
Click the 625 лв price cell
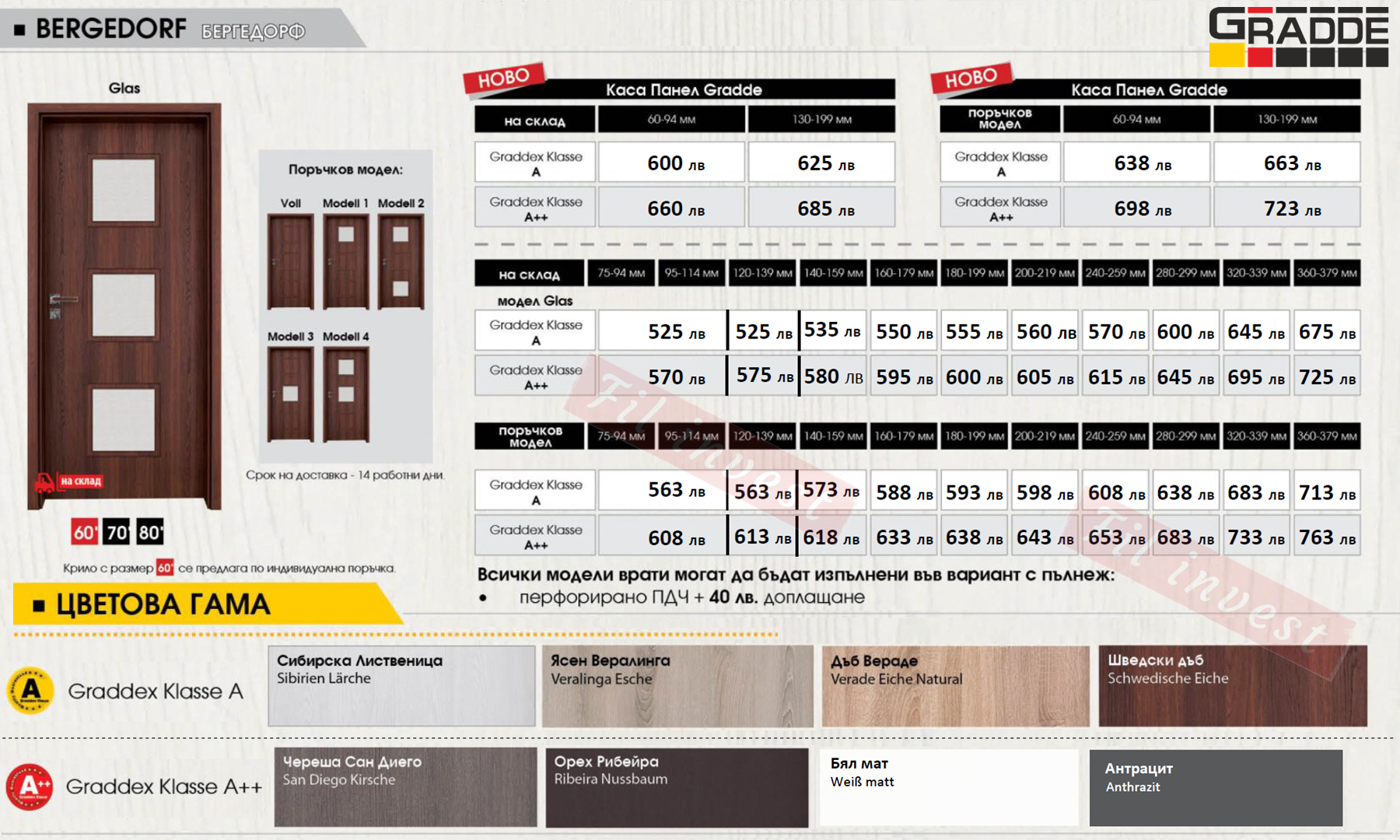(x=822, y=162)
